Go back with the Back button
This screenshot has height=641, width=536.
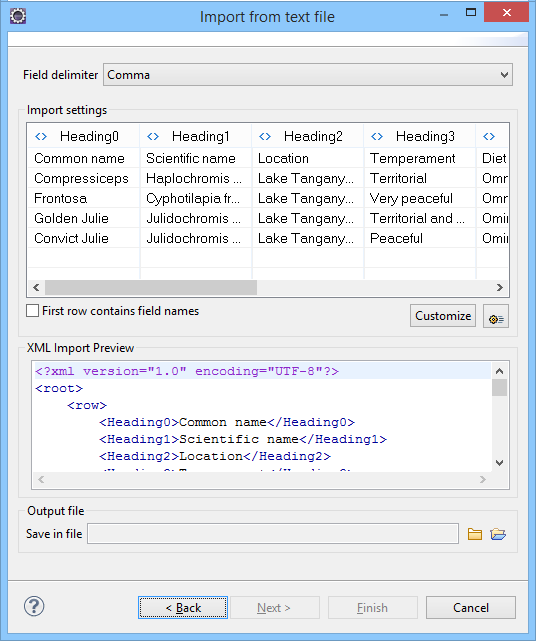[x=183, y=607]
